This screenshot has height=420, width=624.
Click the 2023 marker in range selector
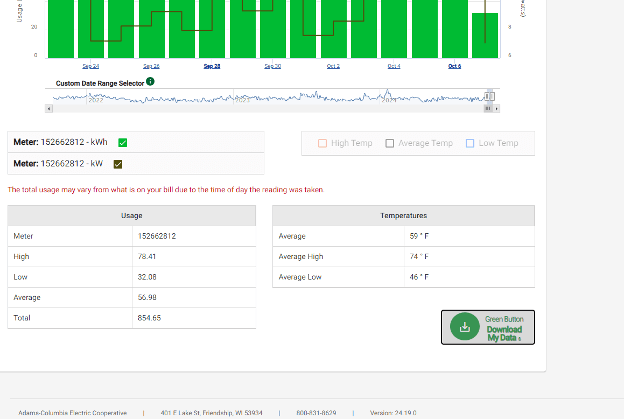[242, 100]
